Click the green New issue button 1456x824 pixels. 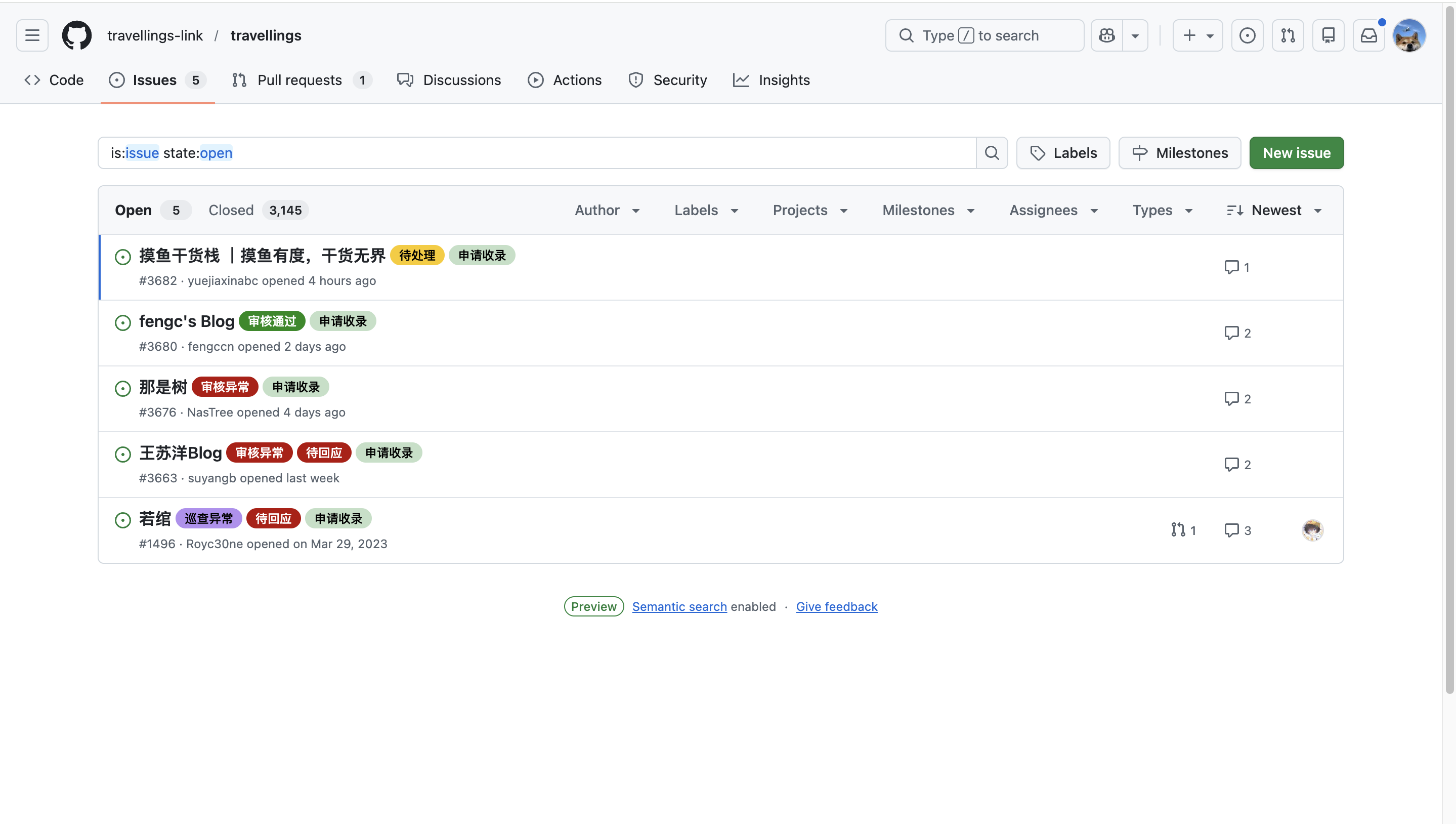[x=1296, y=153]
